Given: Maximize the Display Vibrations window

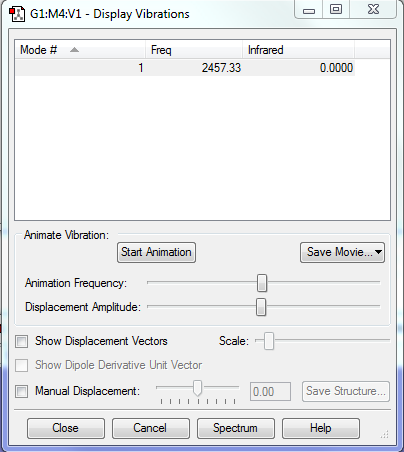Looking at the screenshot, I should tap(336, 10).
